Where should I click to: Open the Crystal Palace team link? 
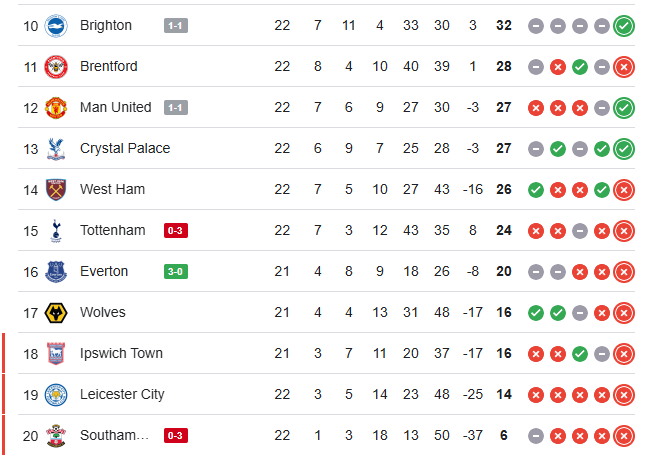(125, 148)
